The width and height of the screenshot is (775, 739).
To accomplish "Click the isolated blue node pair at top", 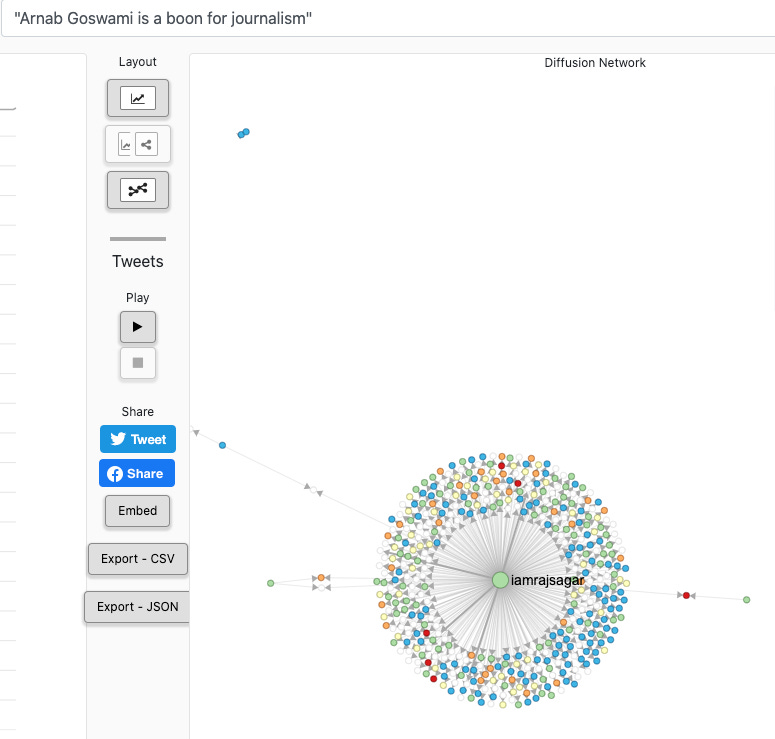I will (x=243, y=133).
